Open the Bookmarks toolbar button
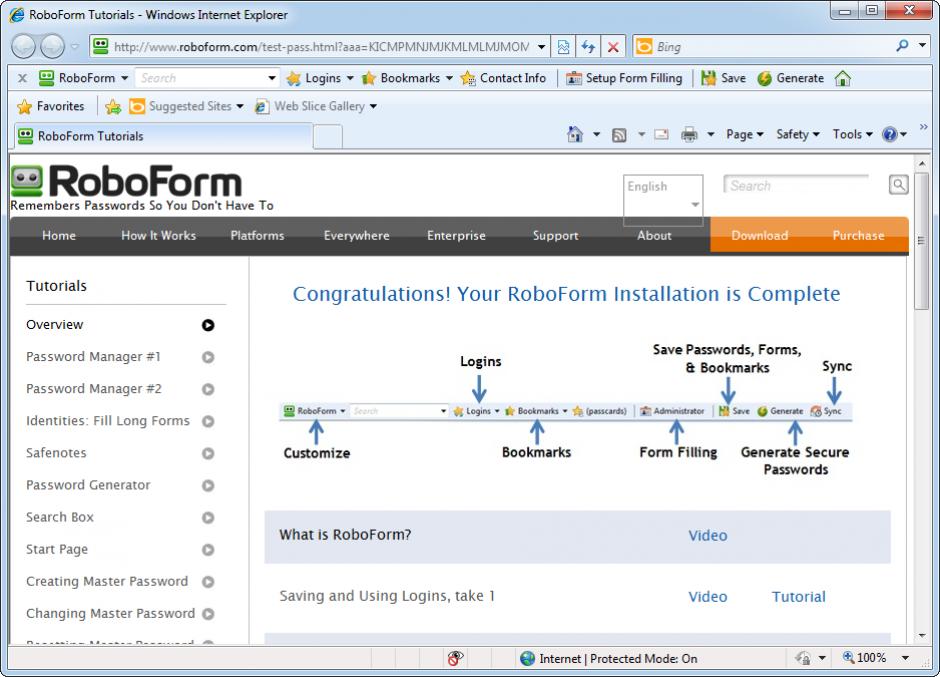Screen dimensions: 940x677 pos(407,78)
